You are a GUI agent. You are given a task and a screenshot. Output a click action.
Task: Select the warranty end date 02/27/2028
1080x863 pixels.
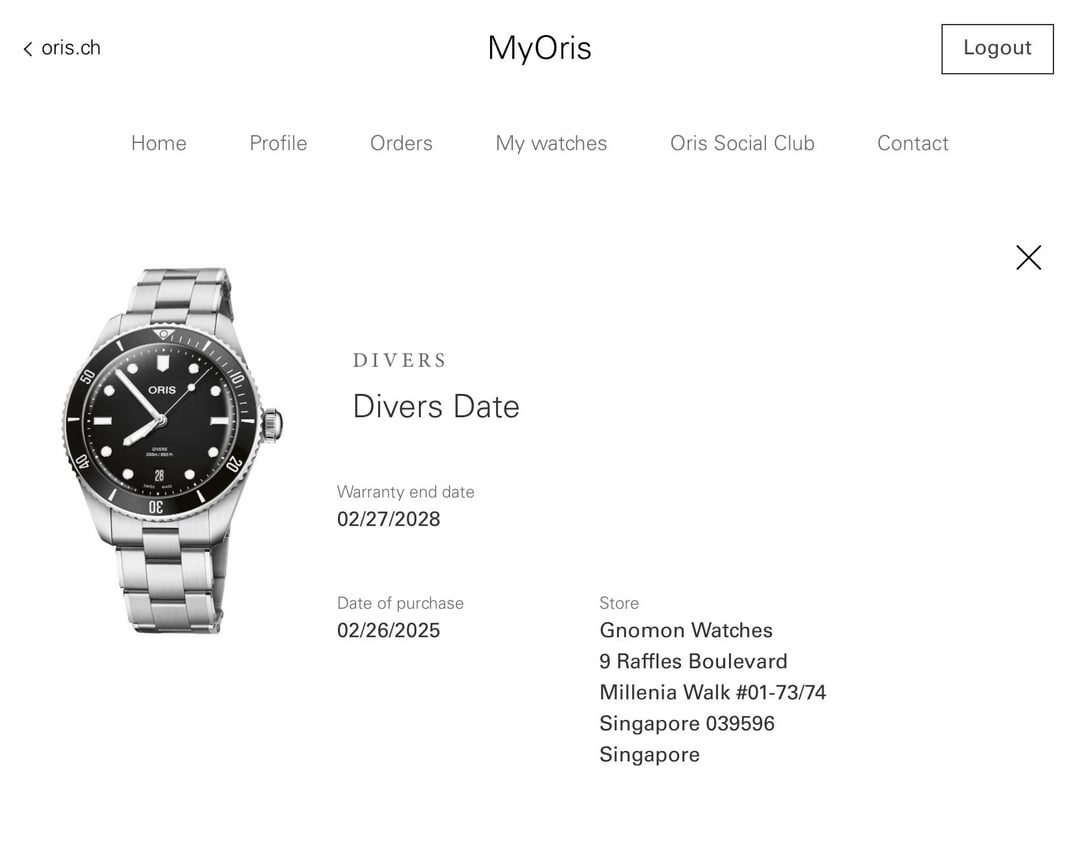(388, 519)
